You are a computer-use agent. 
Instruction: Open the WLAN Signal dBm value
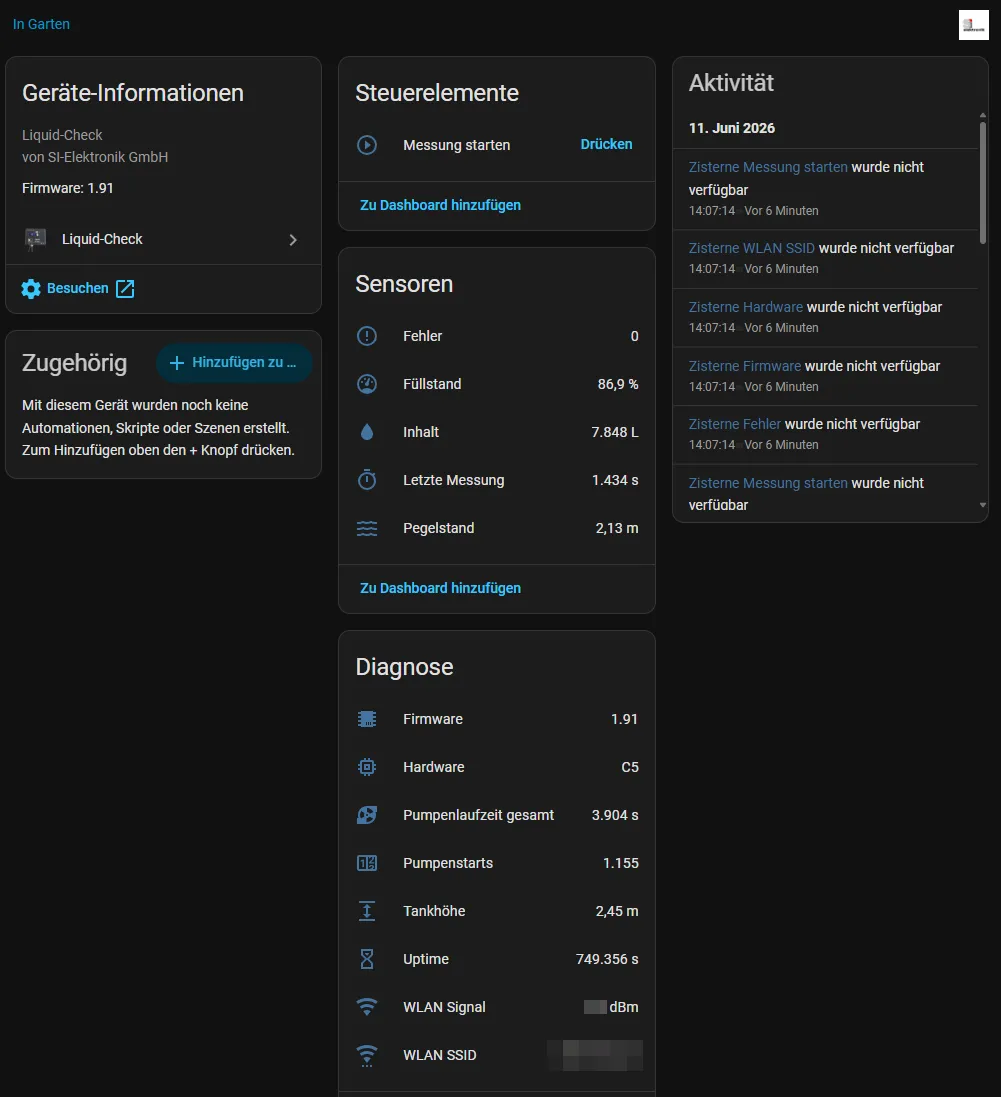611,1007
